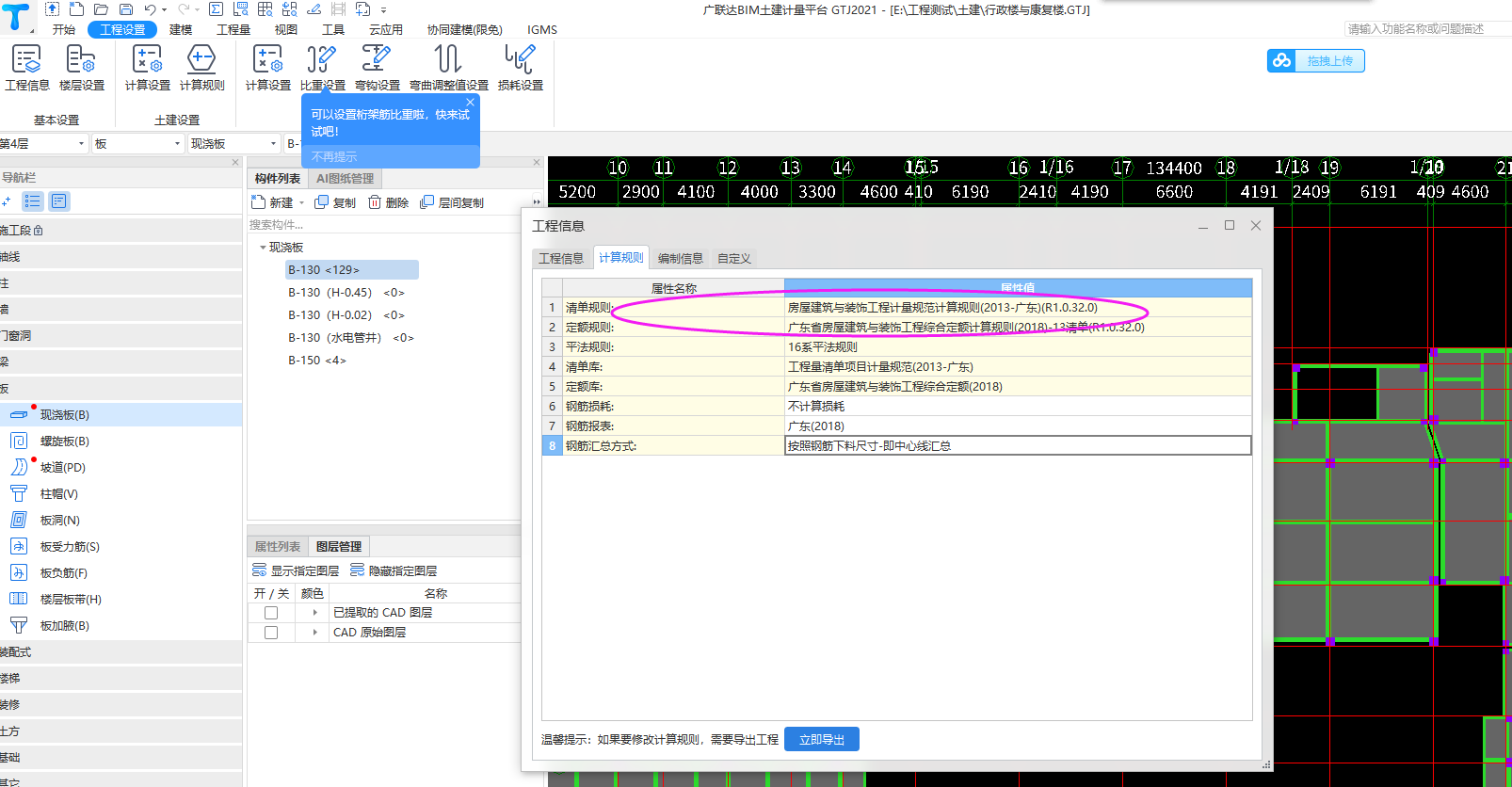Open the 建模 ribbon tab
The height and width of the screenshot is (787, 1512).
click(181, 29)
